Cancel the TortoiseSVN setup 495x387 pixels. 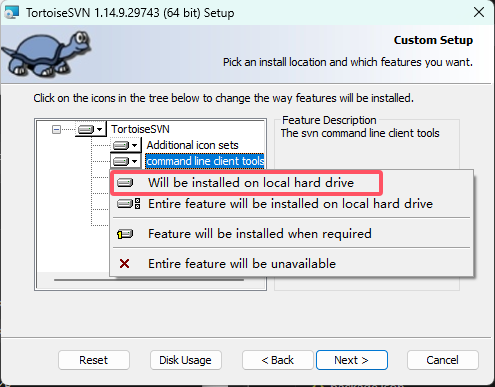tap(443, 360)
